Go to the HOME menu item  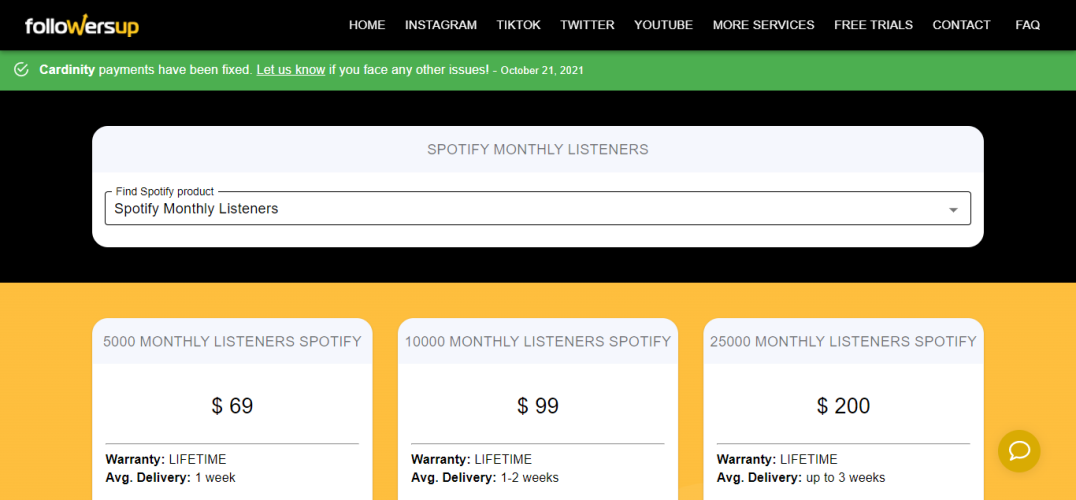pos(367,25)
